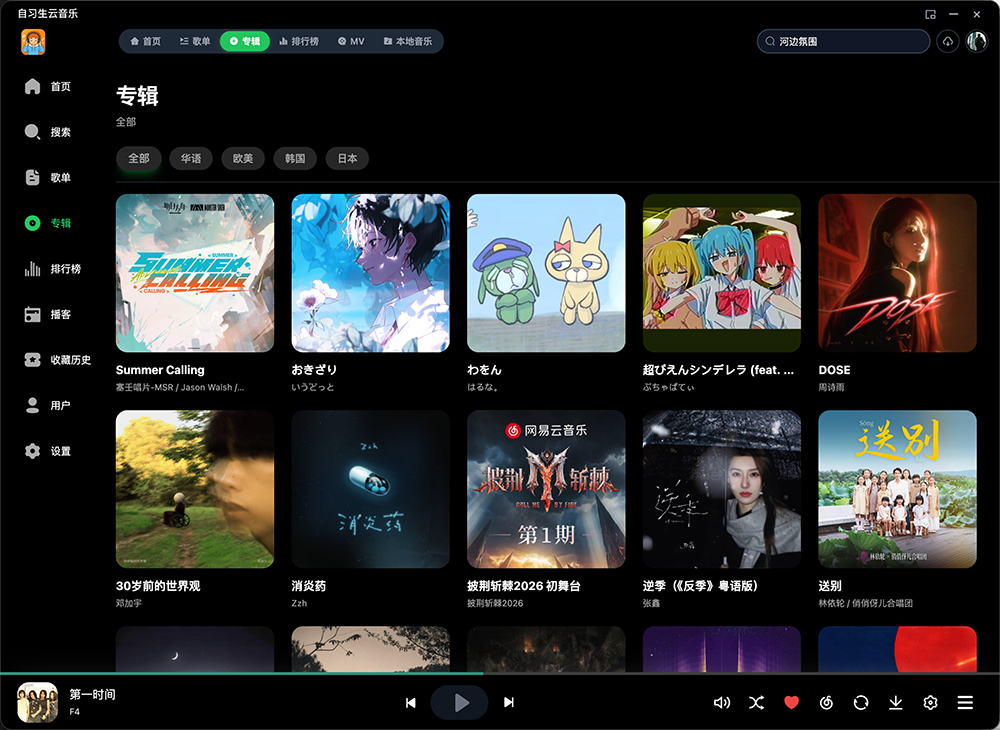
Task: Switch to the MV top tab
Action: click(351, 41)
